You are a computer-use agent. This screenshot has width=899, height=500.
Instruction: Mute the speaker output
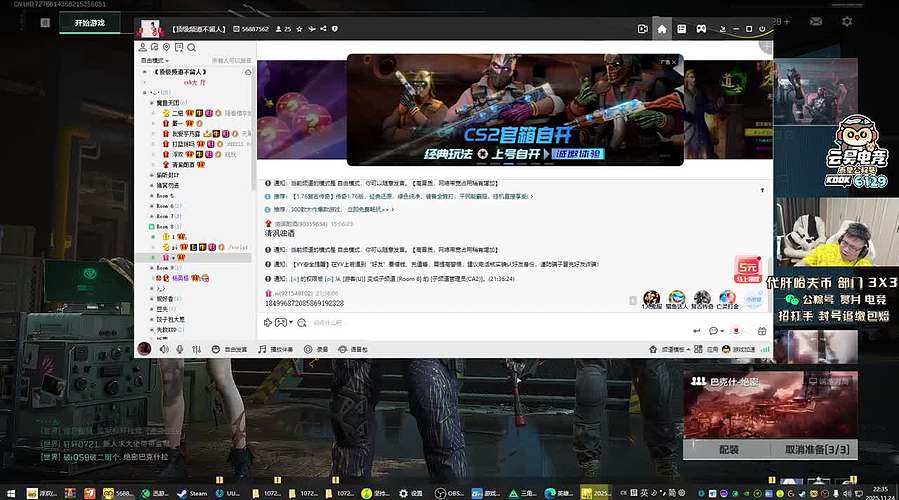(164, 349)
